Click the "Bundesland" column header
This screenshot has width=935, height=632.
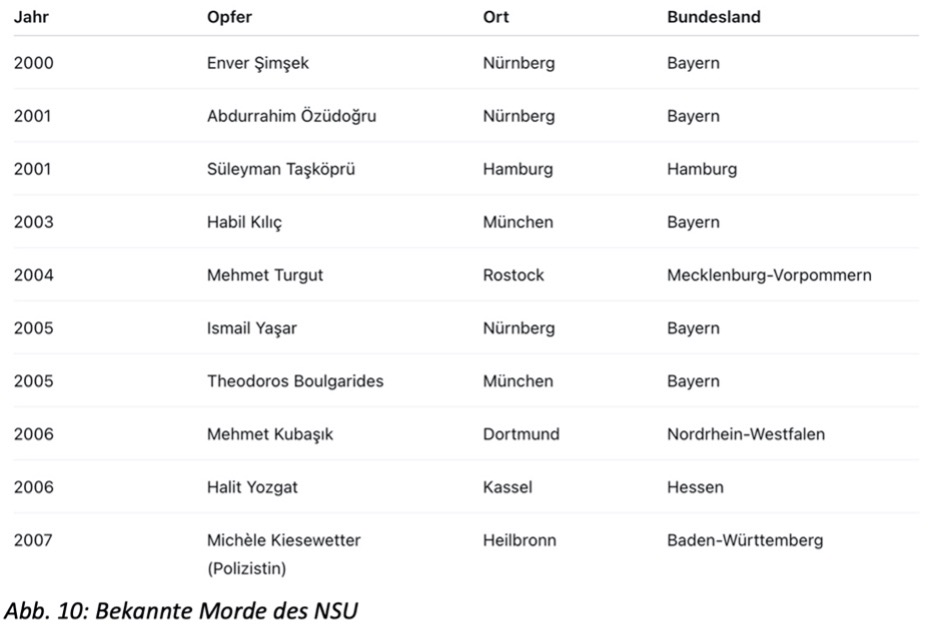coord(713,17)
